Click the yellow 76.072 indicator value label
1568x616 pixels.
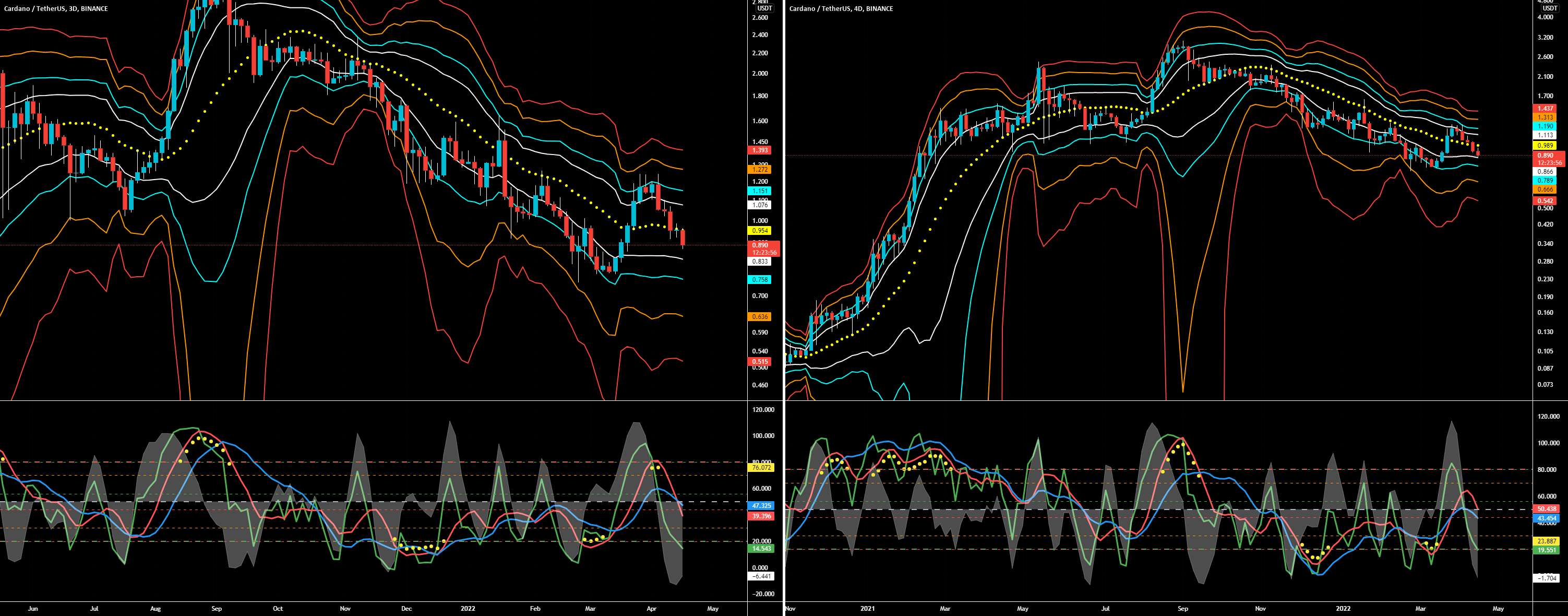[761, 468]
